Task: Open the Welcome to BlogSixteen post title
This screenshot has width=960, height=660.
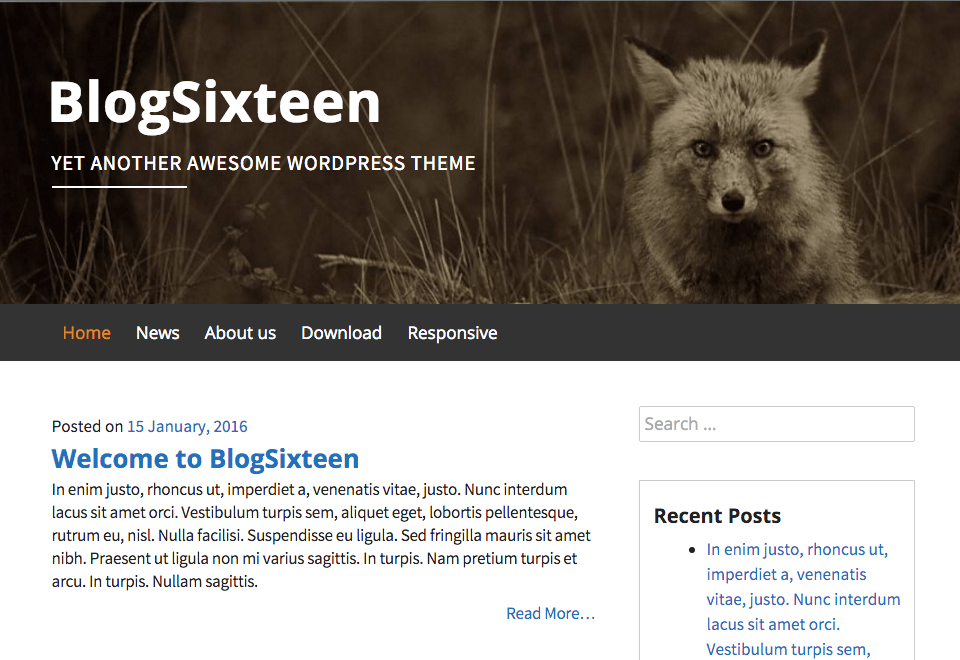Action: point(205,459)
